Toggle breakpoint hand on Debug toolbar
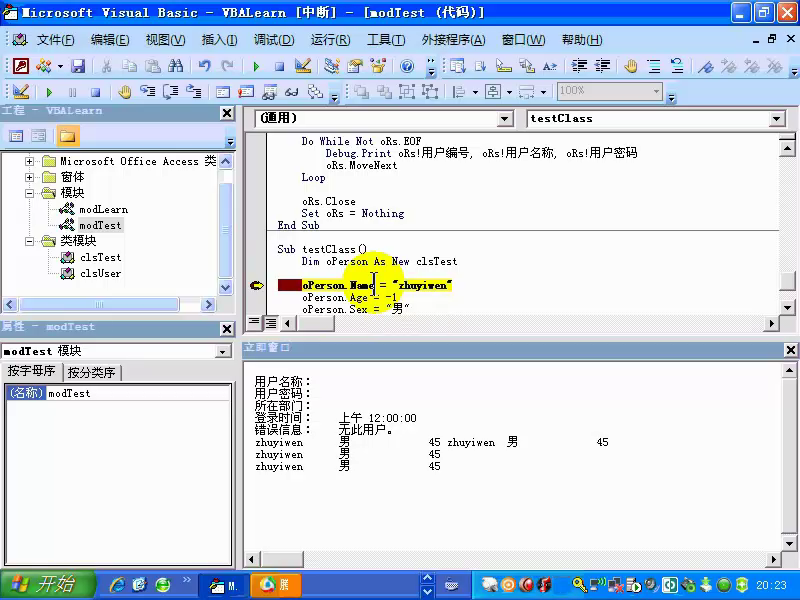800x600 pixels. (124, 92)
